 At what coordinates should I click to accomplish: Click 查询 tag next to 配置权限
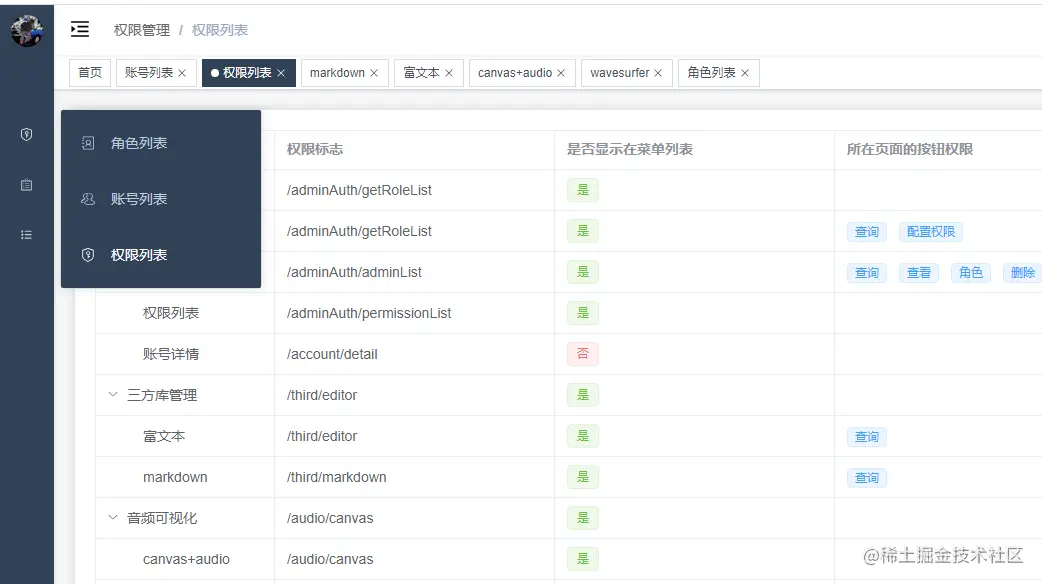867,232
